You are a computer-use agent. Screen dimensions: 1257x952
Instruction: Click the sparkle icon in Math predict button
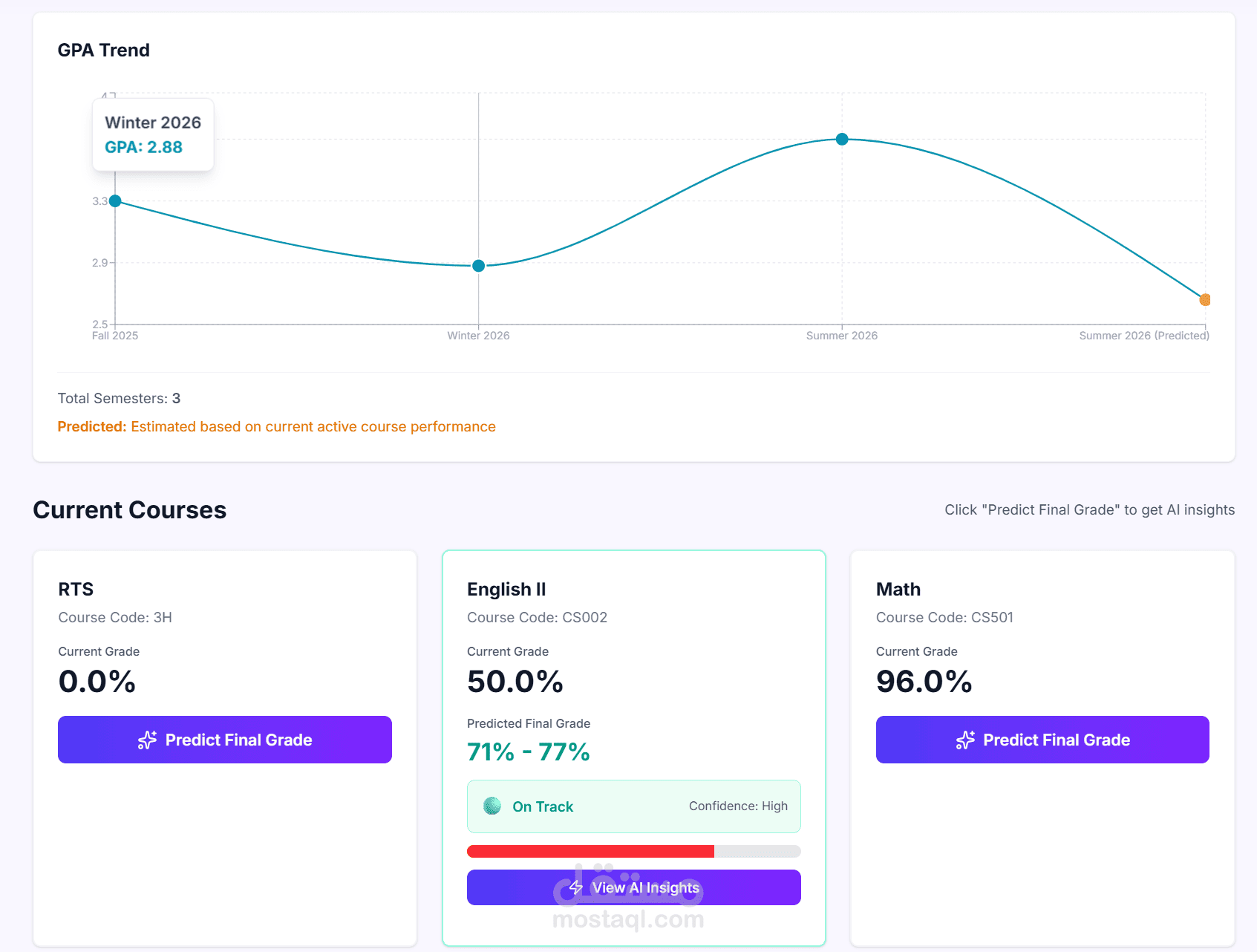965,740
